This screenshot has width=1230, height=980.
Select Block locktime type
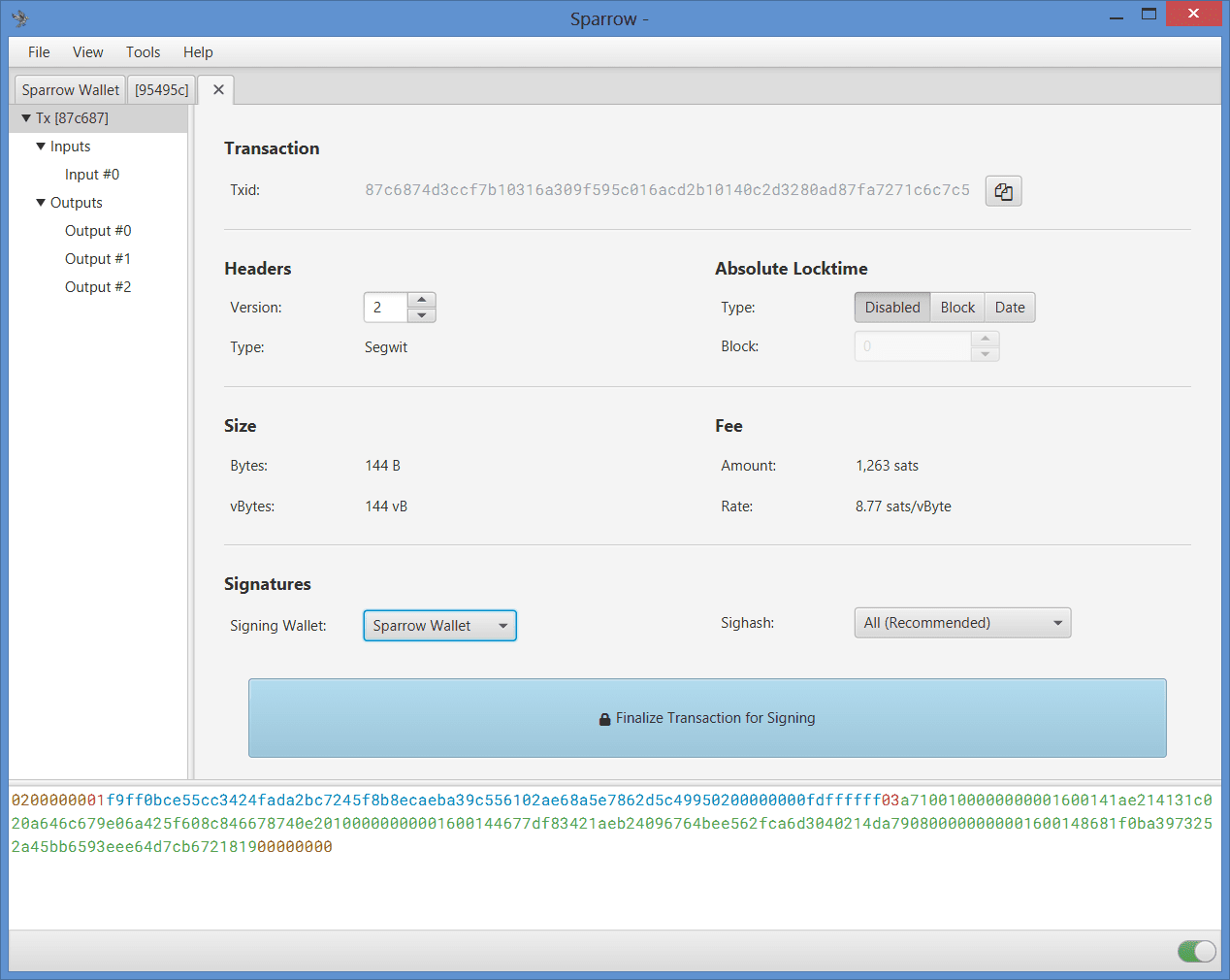click(x=957, y=308)
